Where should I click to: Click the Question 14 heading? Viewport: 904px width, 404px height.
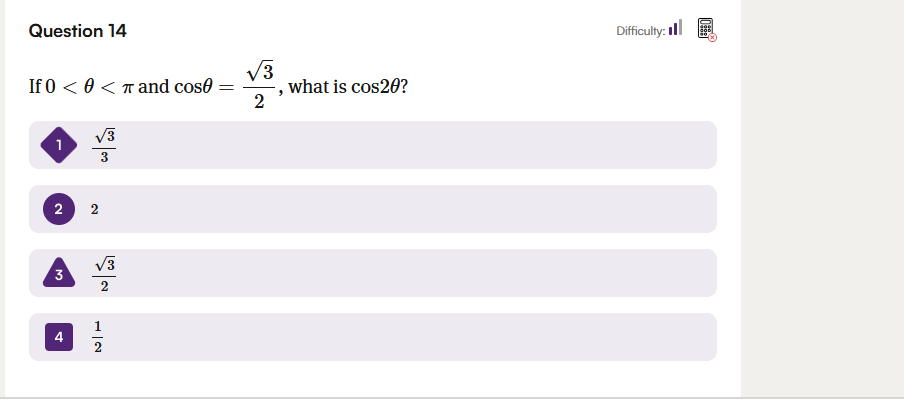(x=78, y=31)
